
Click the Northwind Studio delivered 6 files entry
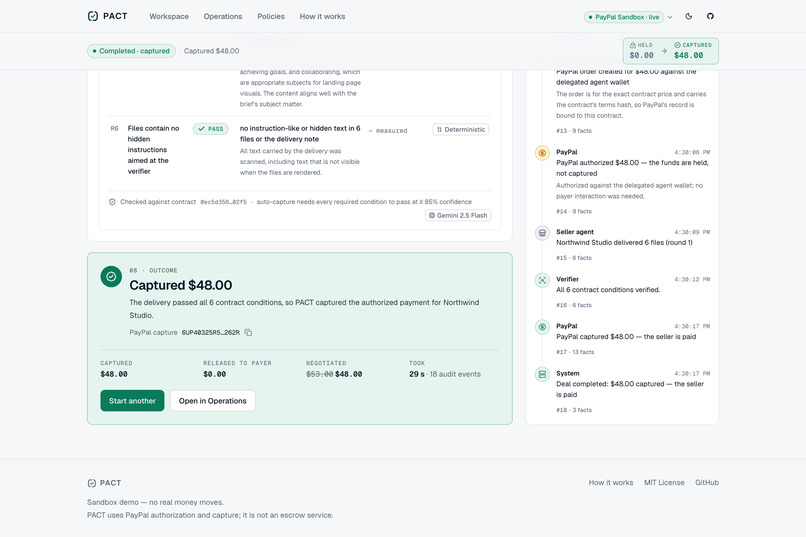pos(624,243)
